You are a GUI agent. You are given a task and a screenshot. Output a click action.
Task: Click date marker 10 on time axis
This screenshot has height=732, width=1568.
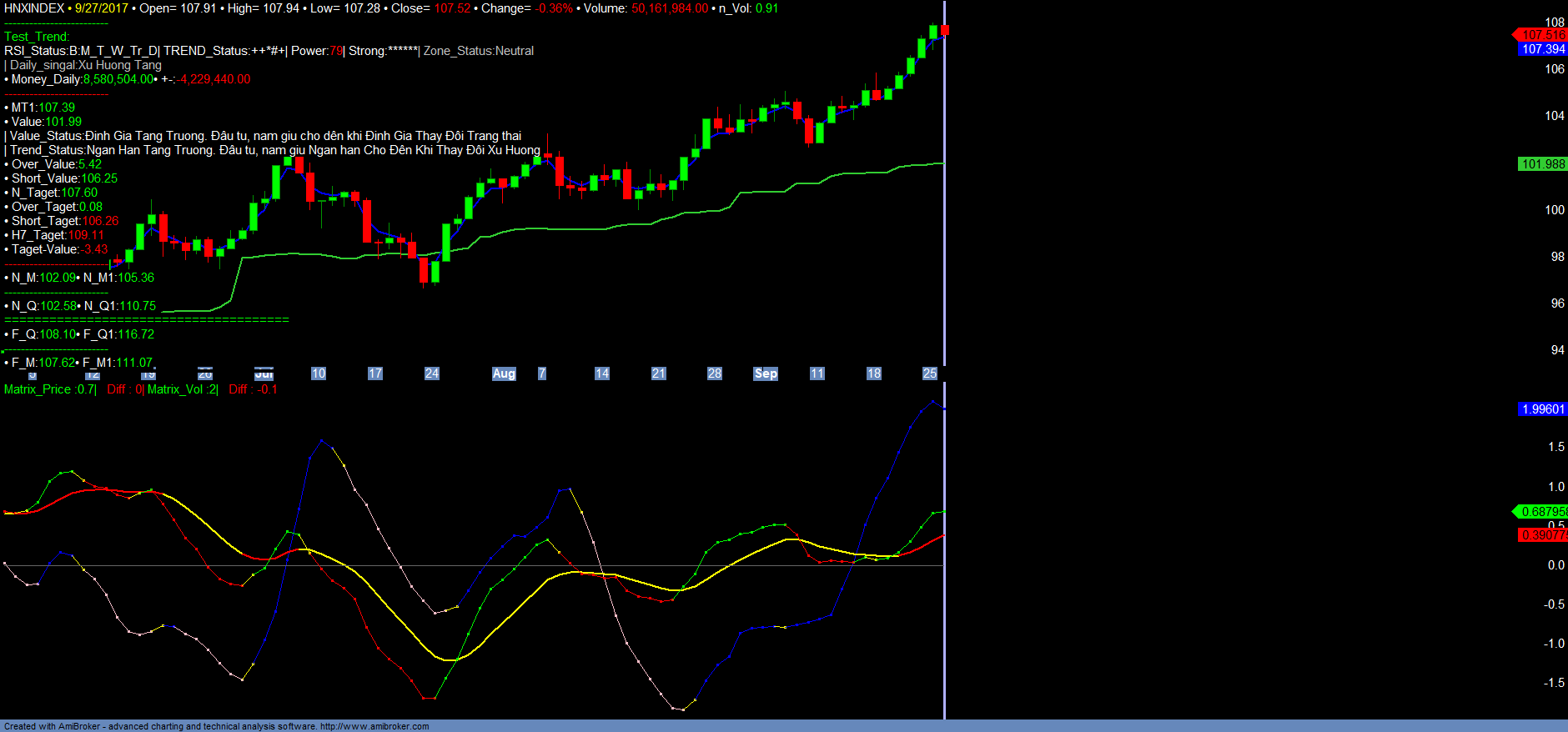319,374
